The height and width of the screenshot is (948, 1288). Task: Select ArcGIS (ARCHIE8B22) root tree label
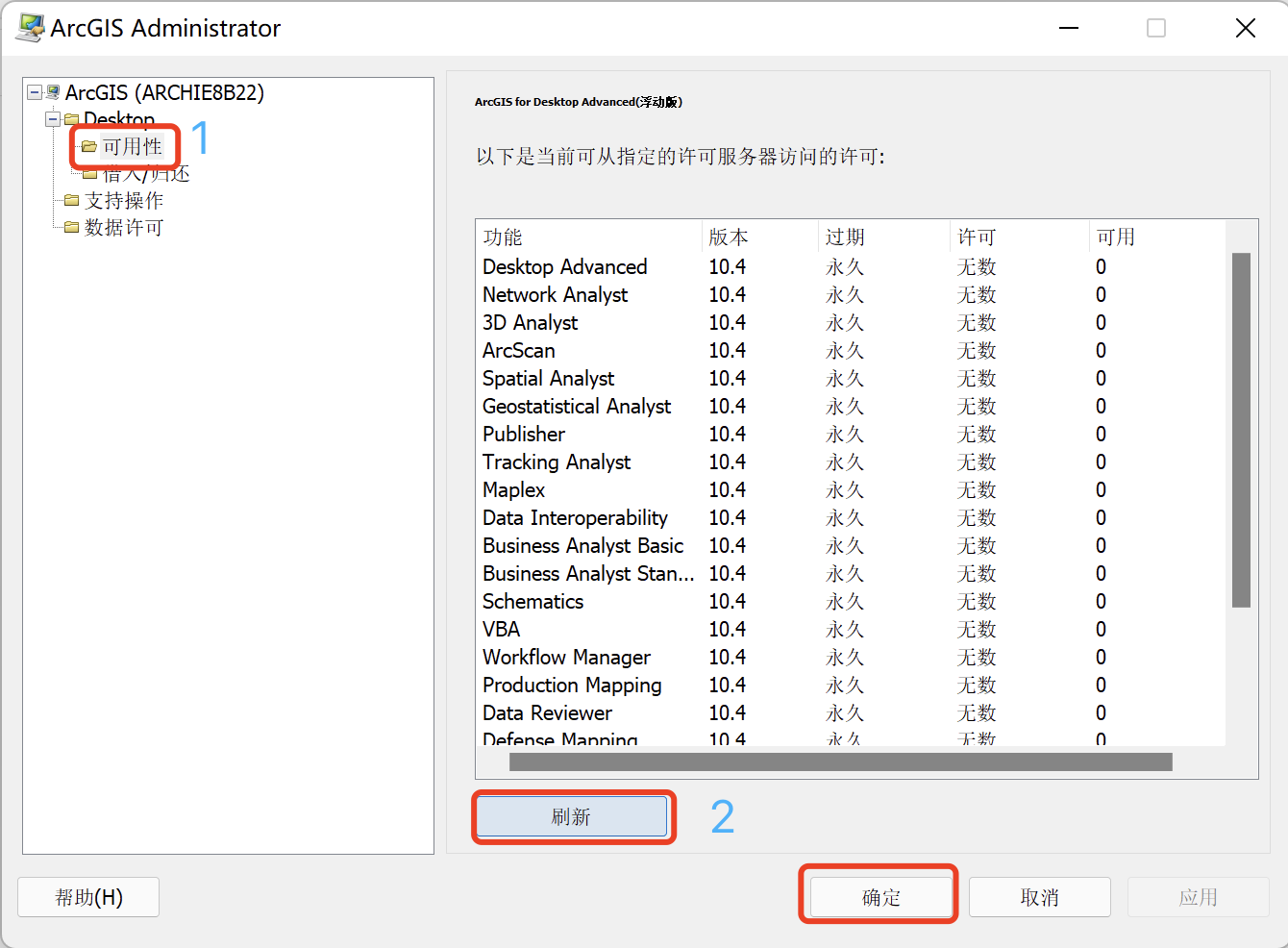pos(164,92)
